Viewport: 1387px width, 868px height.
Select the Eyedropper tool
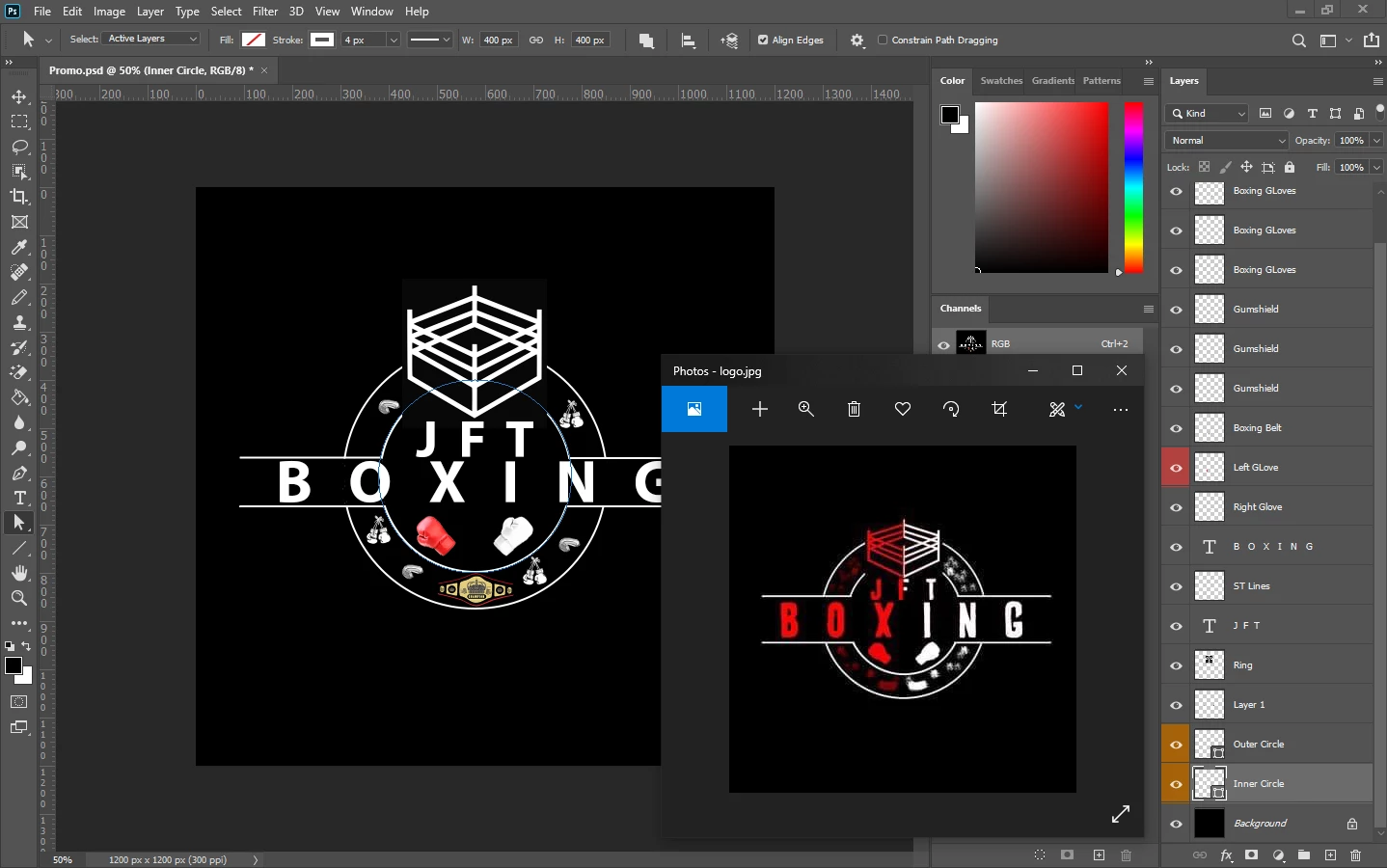click(19, 248)
